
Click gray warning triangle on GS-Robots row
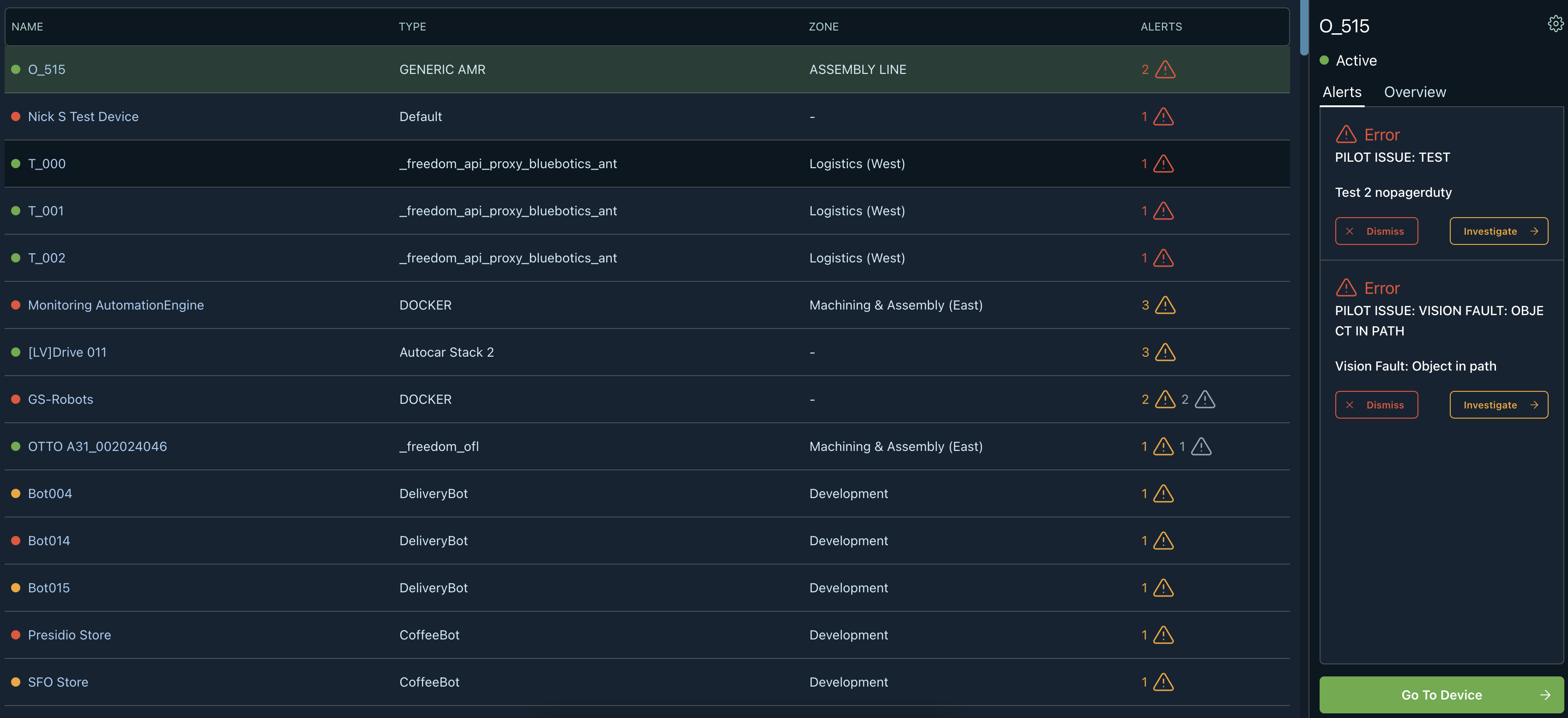1205,400
